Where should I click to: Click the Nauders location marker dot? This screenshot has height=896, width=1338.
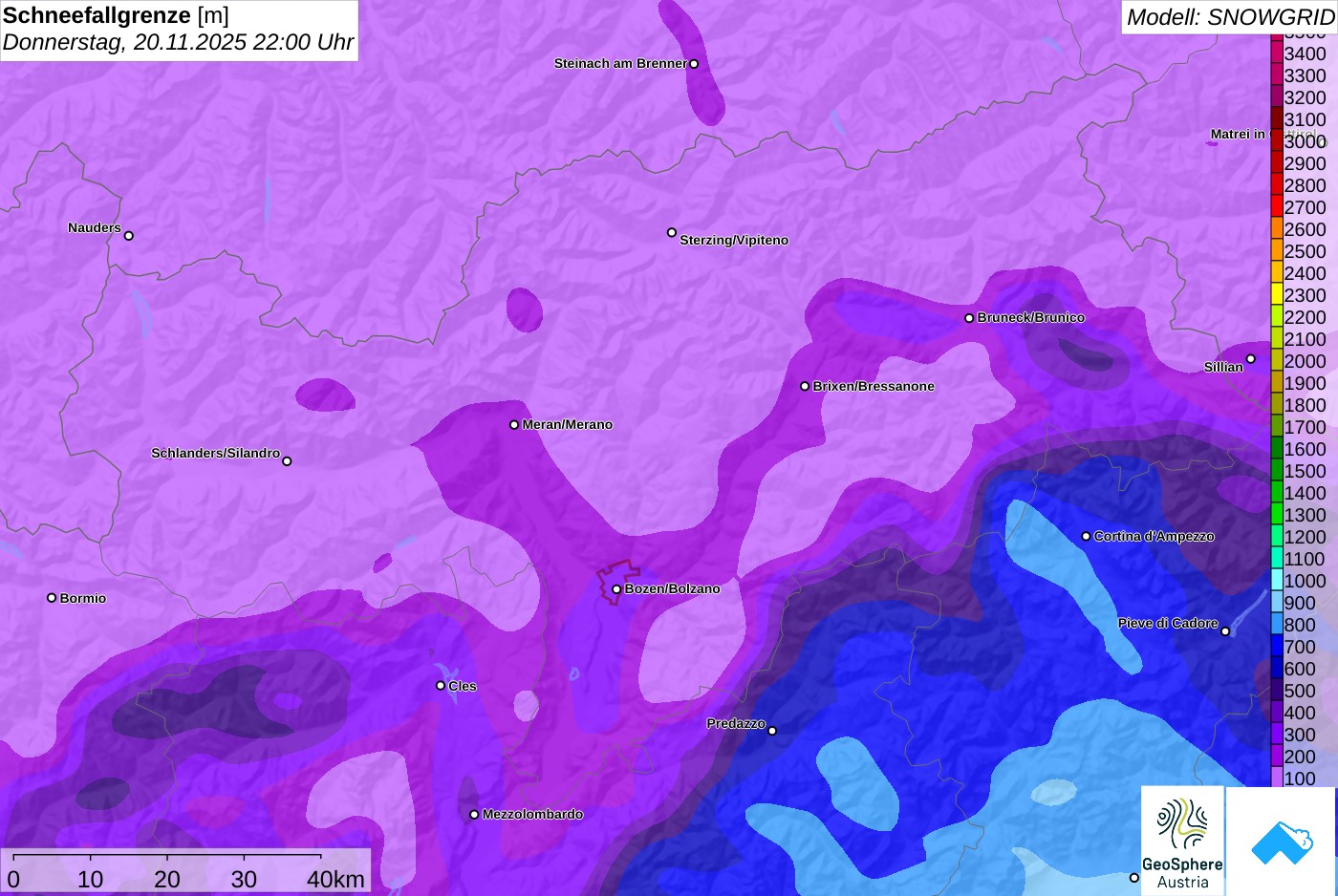129,236
